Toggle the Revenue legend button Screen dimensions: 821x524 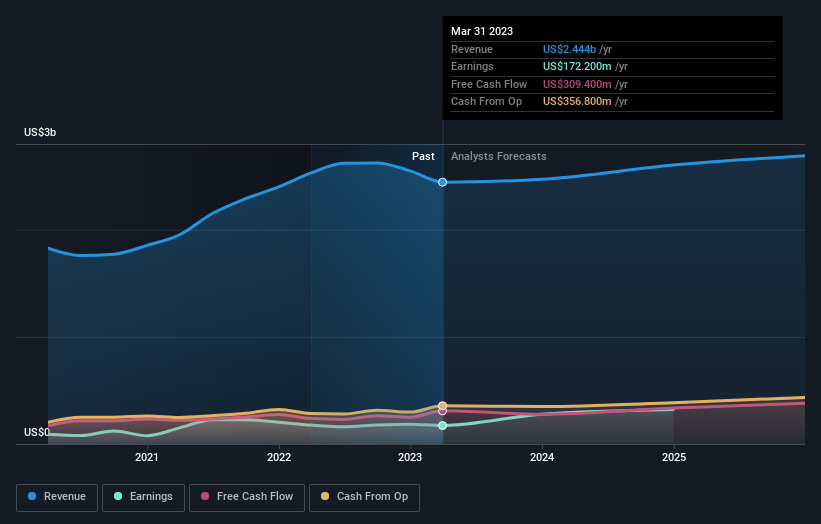tap(57, 497)
